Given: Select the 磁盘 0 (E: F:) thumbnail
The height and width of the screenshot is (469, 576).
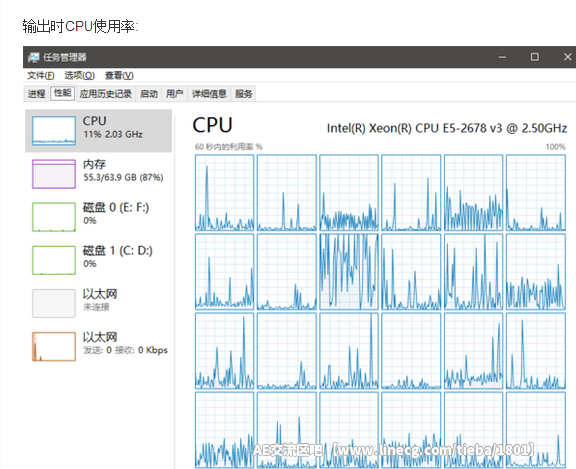Looking at the screenshot, I should click(x=54, y=217).
